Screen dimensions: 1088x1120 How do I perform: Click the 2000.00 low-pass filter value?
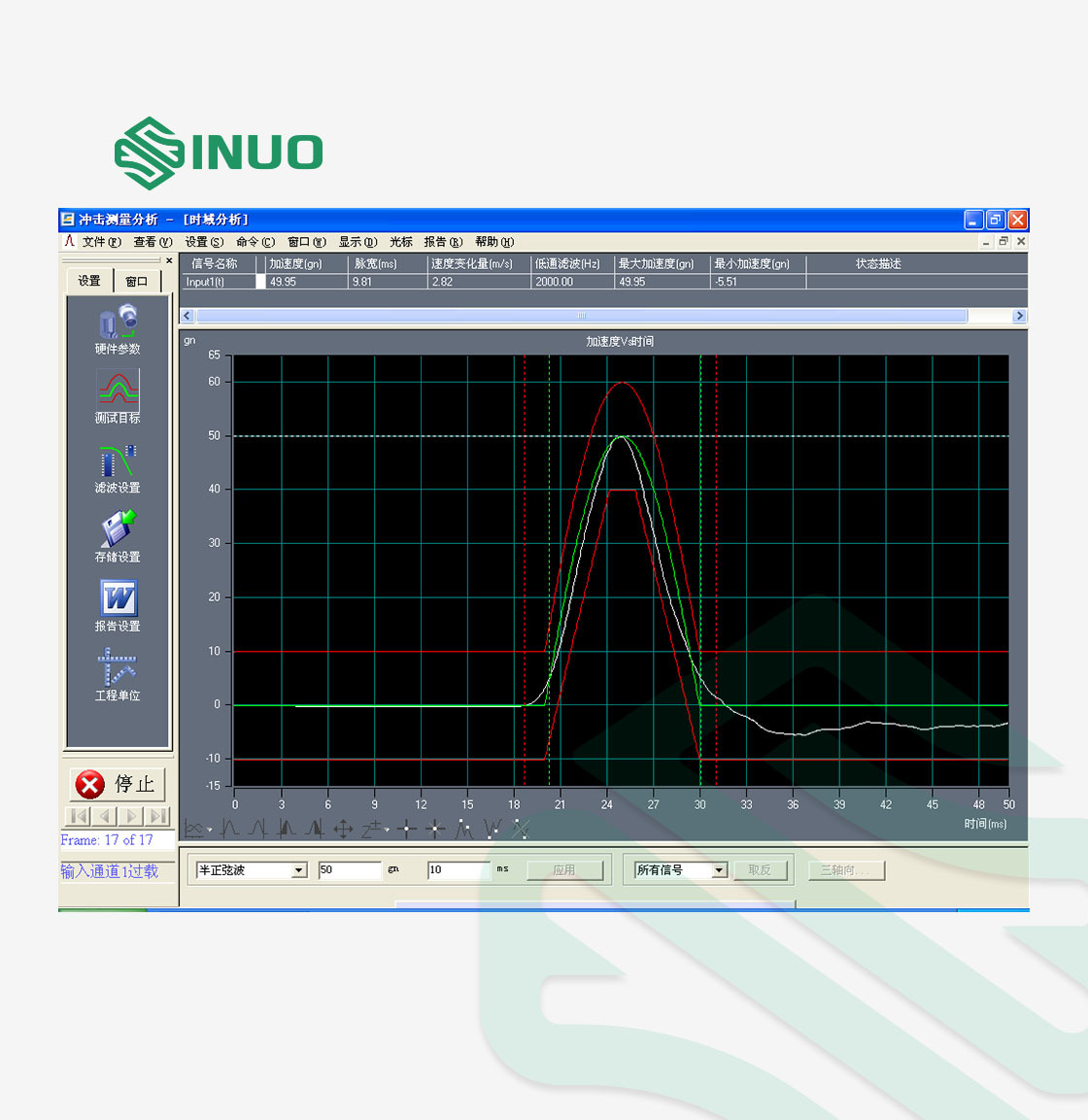pyautogui.click(x=555, y=282)
